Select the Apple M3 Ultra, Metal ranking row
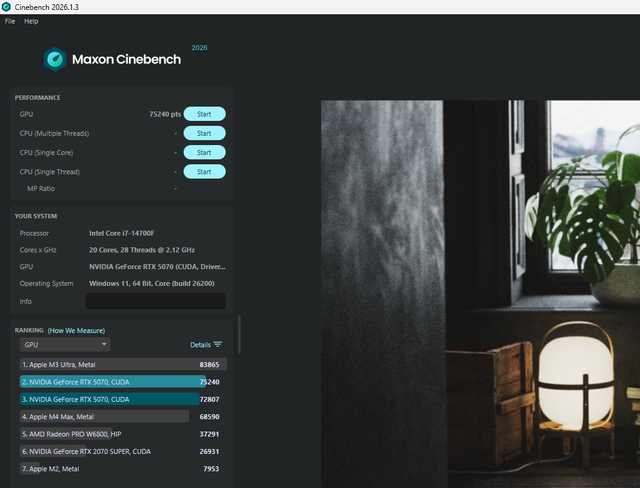This screenshot has height=488, width=640. [123, 364]
